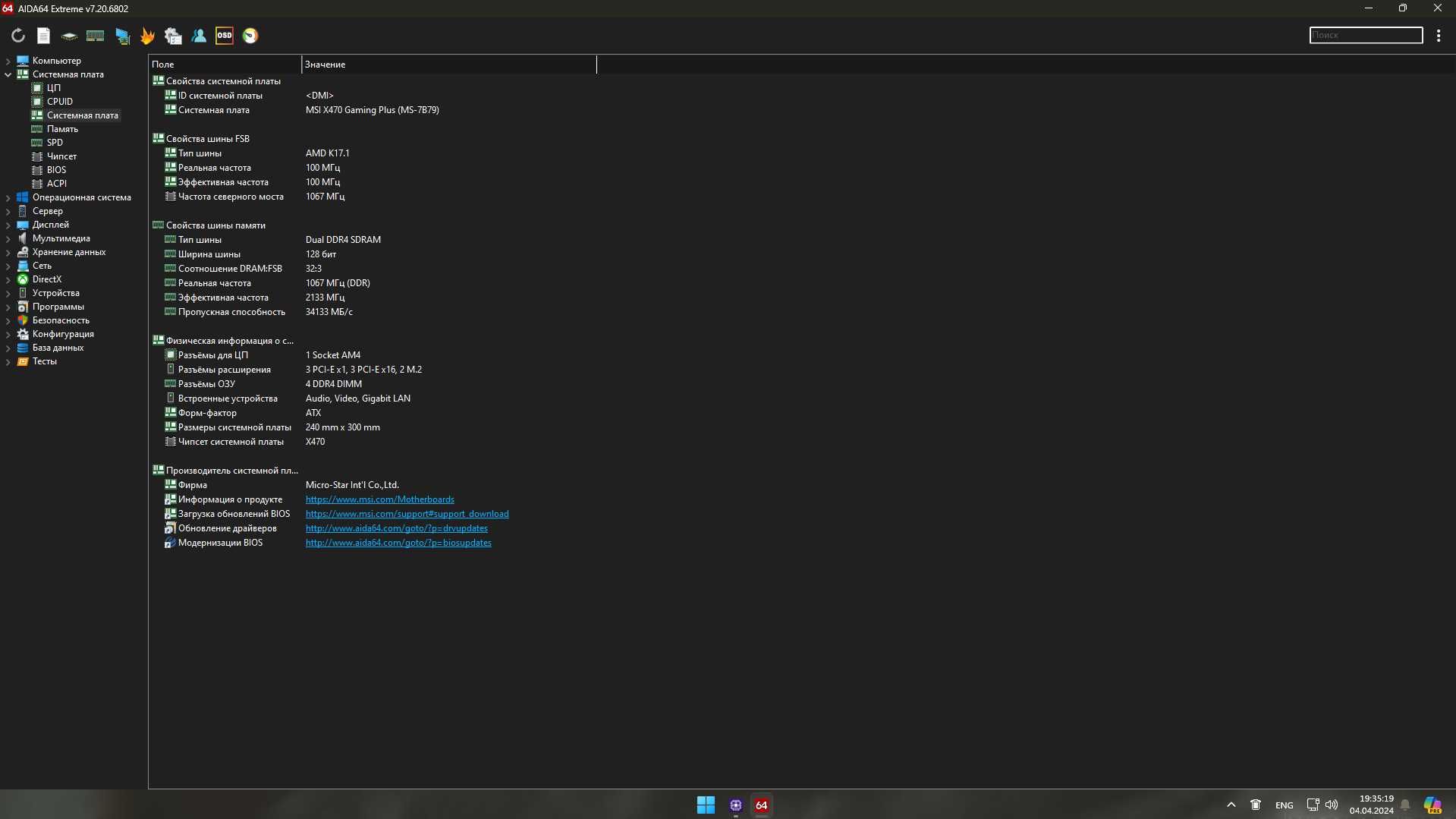
Task: Expand the Компьютер tree node
Action: coord(8,61)
